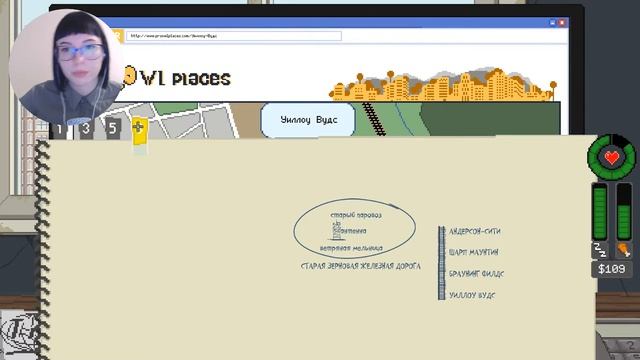The image size is (640, 360).
Task: Click the green hunger level bar
Action: coord(624,212)
